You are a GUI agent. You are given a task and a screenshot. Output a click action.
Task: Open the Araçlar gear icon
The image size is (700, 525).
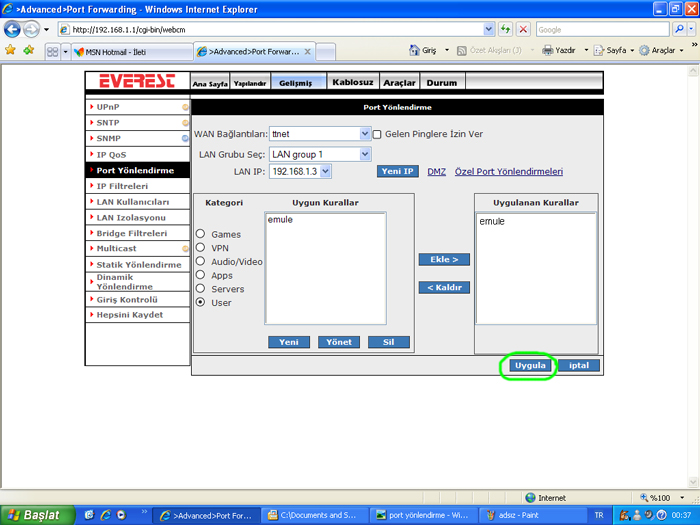point(644,50)
